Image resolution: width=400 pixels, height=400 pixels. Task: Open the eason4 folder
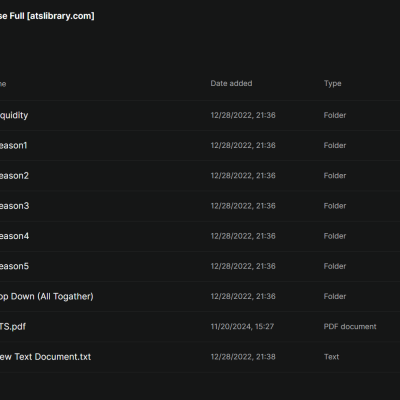pyautogui.click(x=14, y=236)
